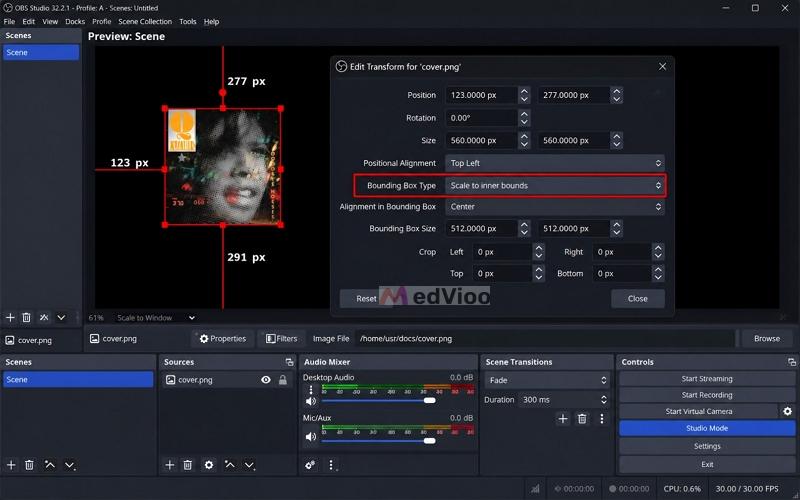
Task: Move source up in the Sources dock
Action: [230, 465]
